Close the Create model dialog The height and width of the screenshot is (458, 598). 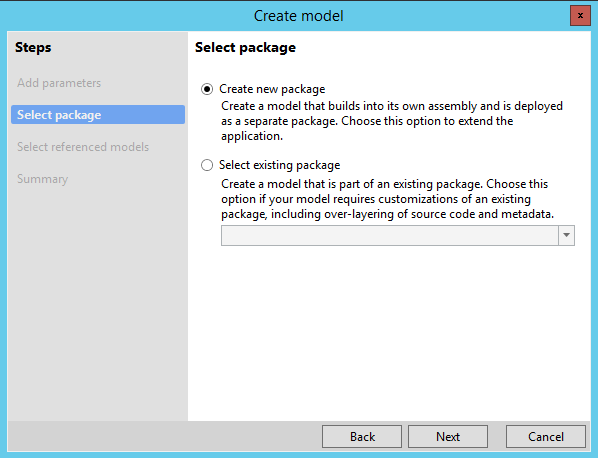tap(580, 16)
